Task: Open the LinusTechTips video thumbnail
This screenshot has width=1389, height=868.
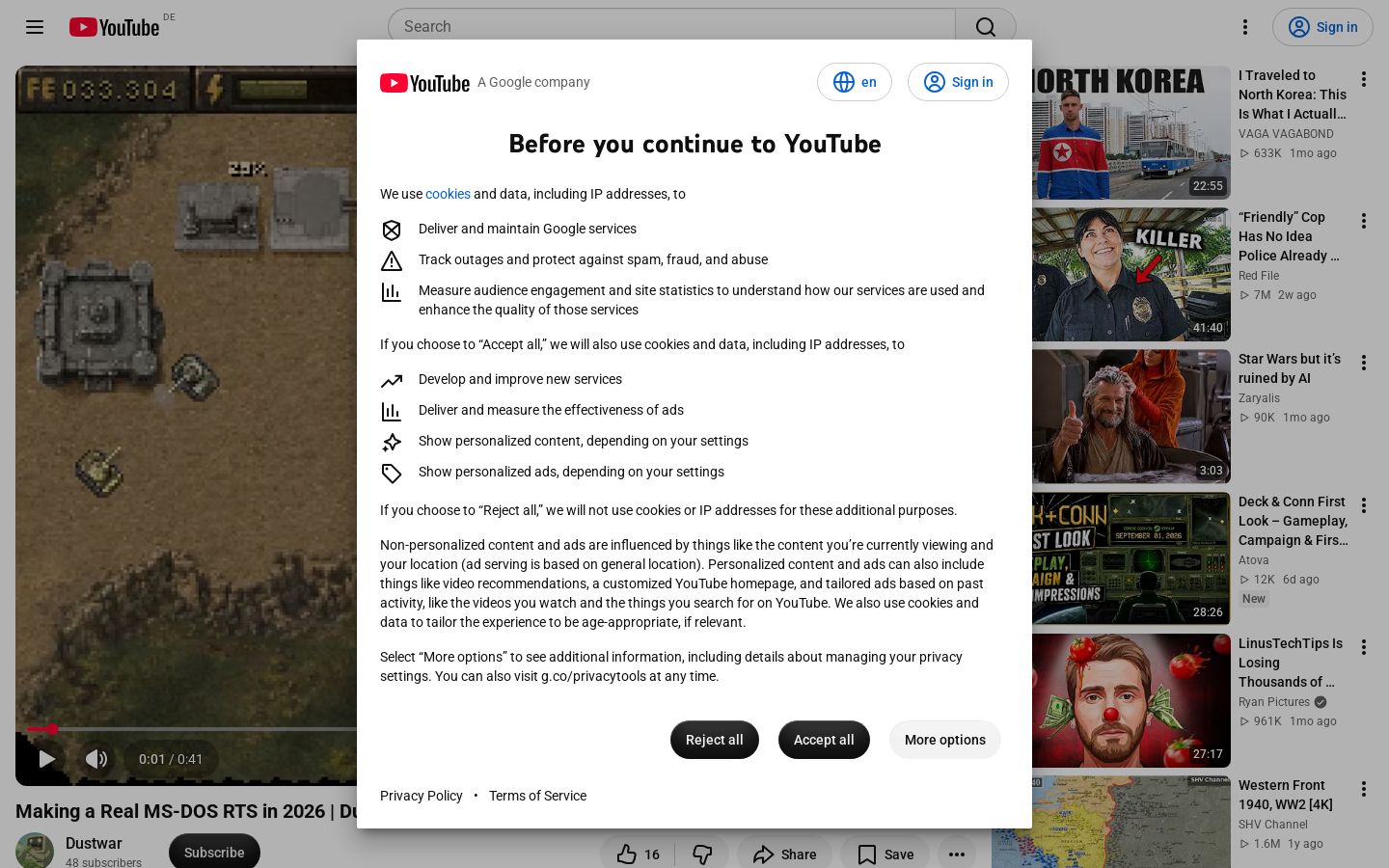Action: click(x=1131, y=701)
